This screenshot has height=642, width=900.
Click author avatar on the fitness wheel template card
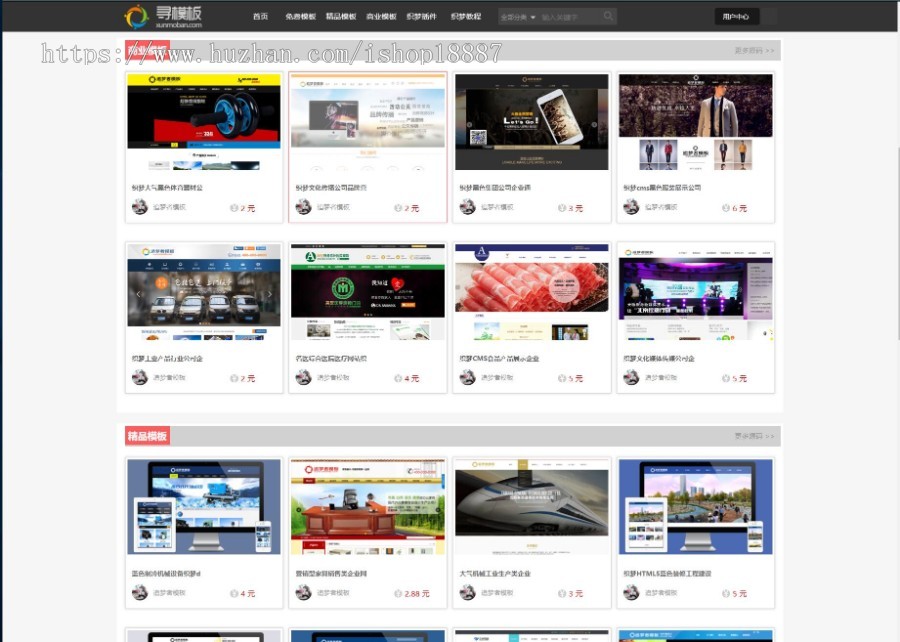(x=140, y=207)
